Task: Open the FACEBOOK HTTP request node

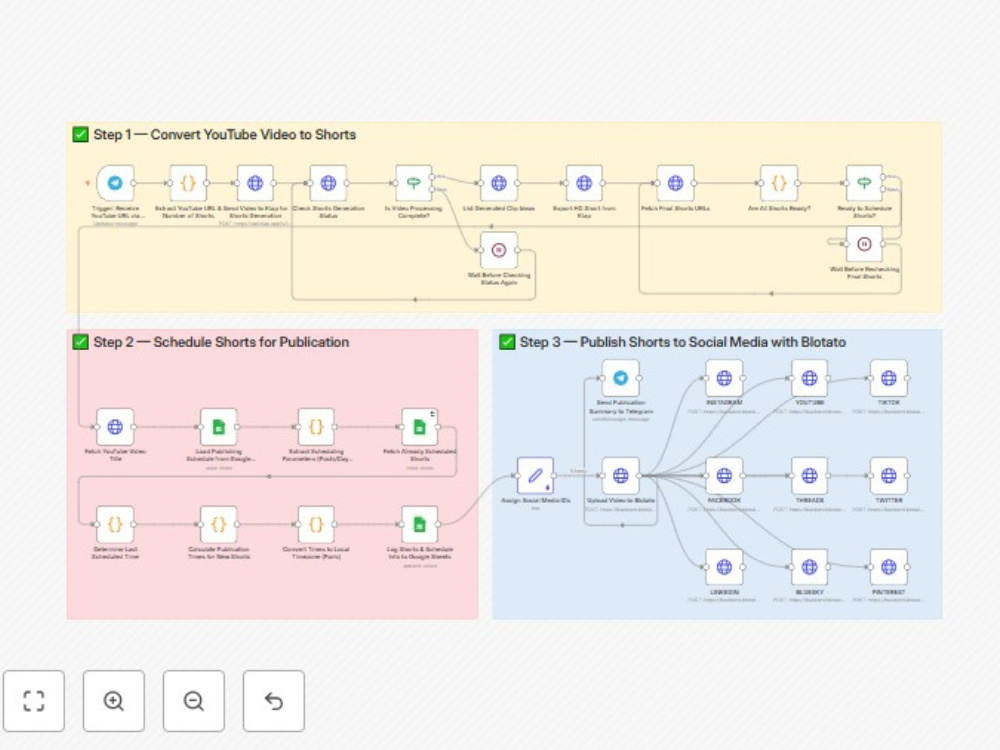Action: [x=724, y=475]
